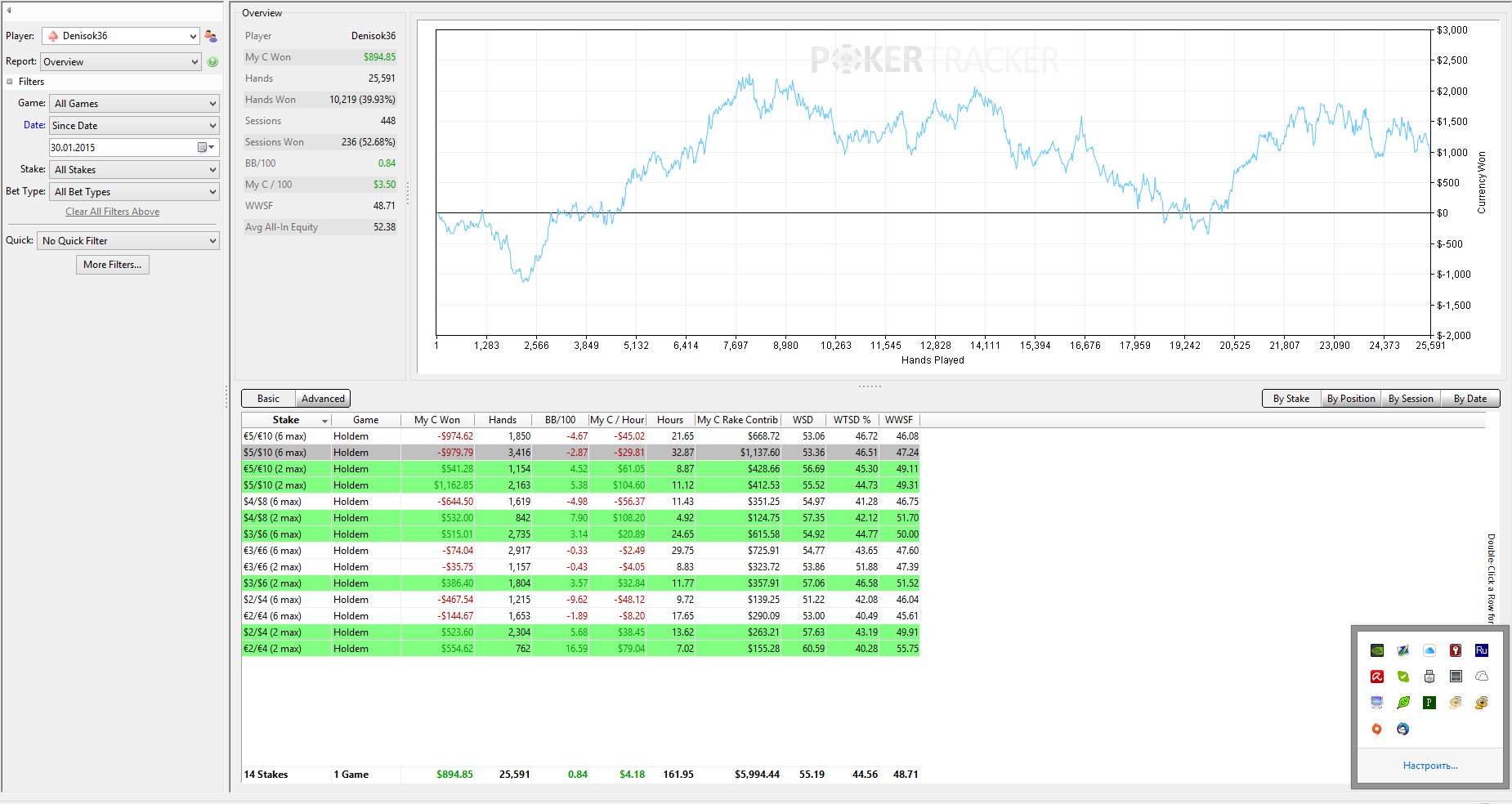Open the player selection icon beside Denisok36
Screen dimensions: 1512x804
tap(211, 36)
